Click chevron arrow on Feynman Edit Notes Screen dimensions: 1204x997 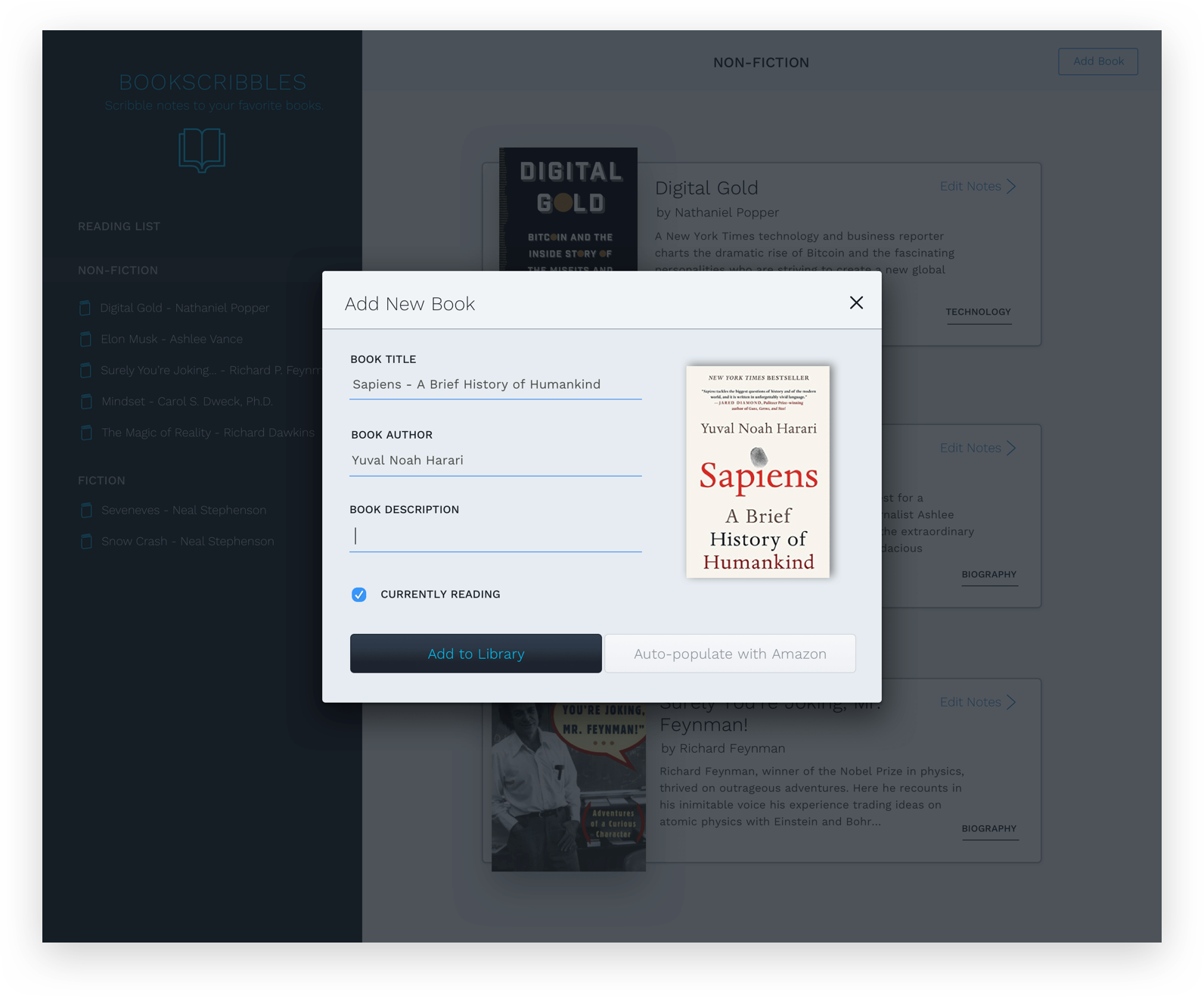(1011, 702)
